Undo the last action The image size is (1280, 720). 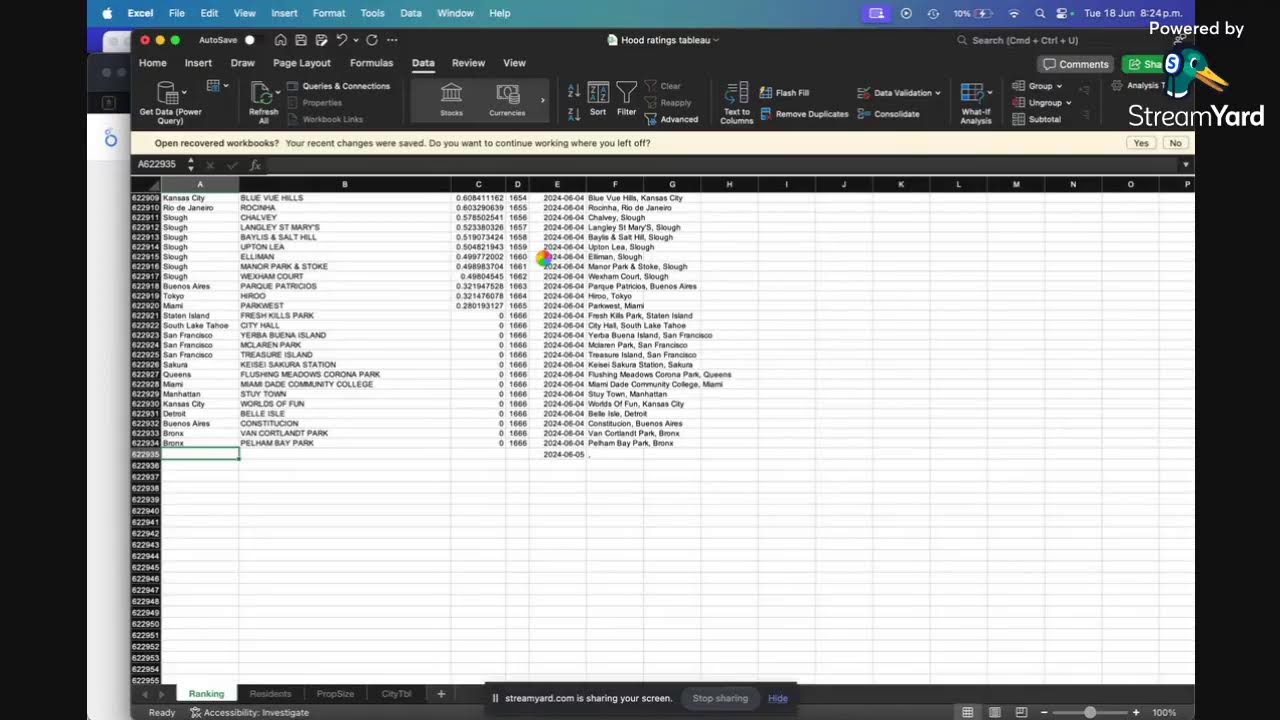pos(341,40)
